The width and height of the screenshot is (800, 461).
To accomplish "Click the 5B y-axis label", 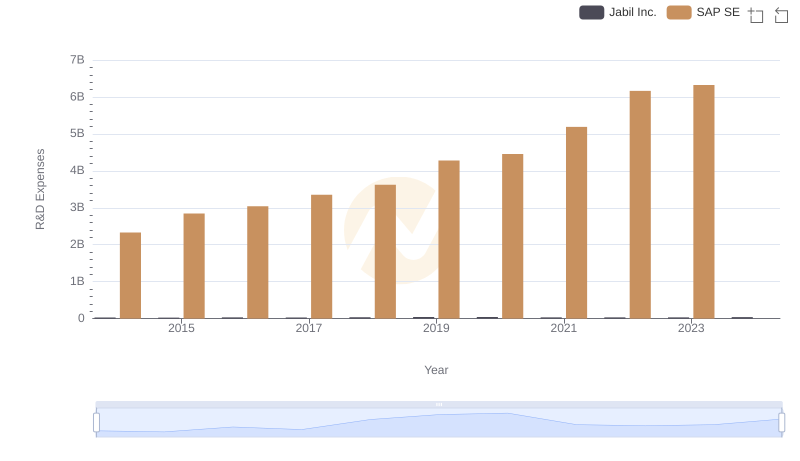I will click(x=77, y=134).
